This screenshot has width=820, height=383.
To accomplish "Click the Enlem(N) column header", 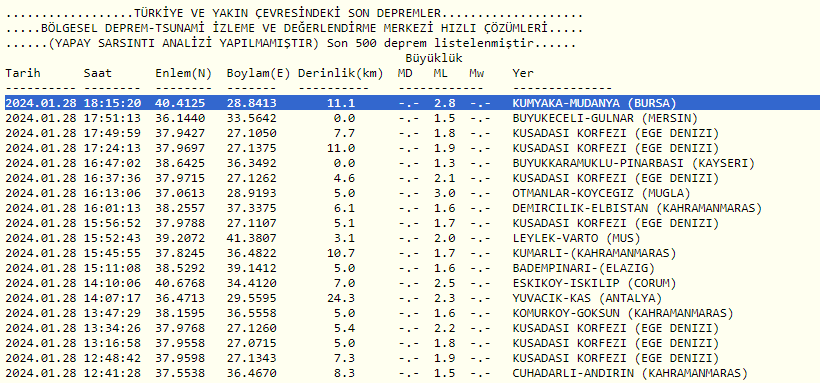I will click(x=183, y=74).
